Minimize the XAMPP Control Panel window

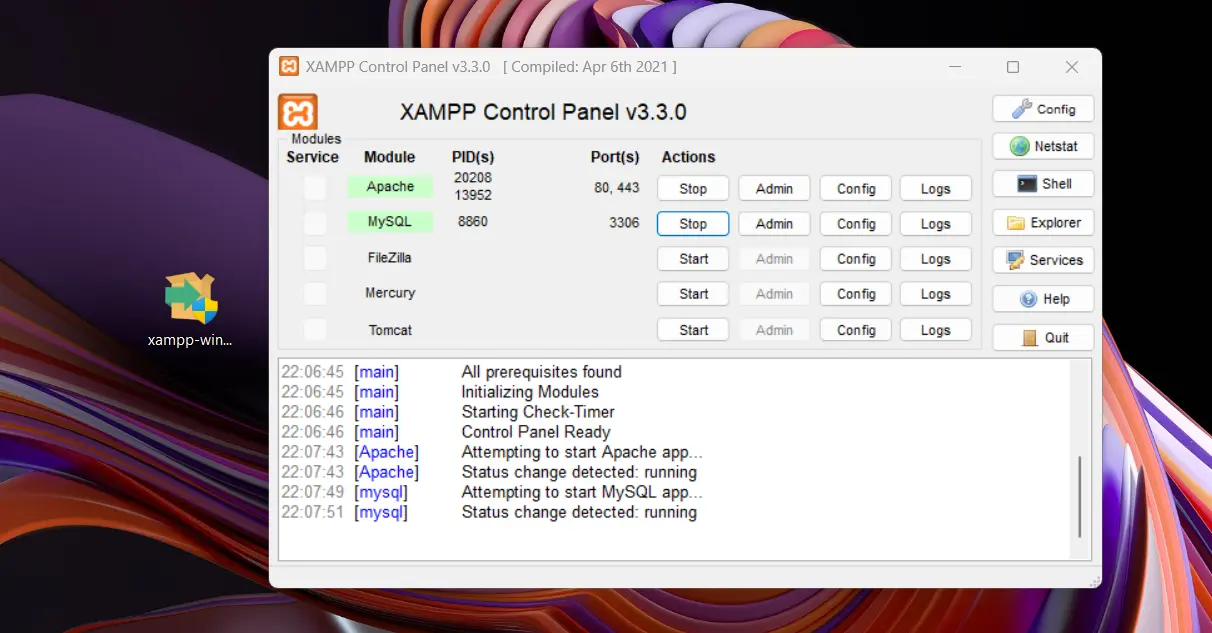pos(955,67)
